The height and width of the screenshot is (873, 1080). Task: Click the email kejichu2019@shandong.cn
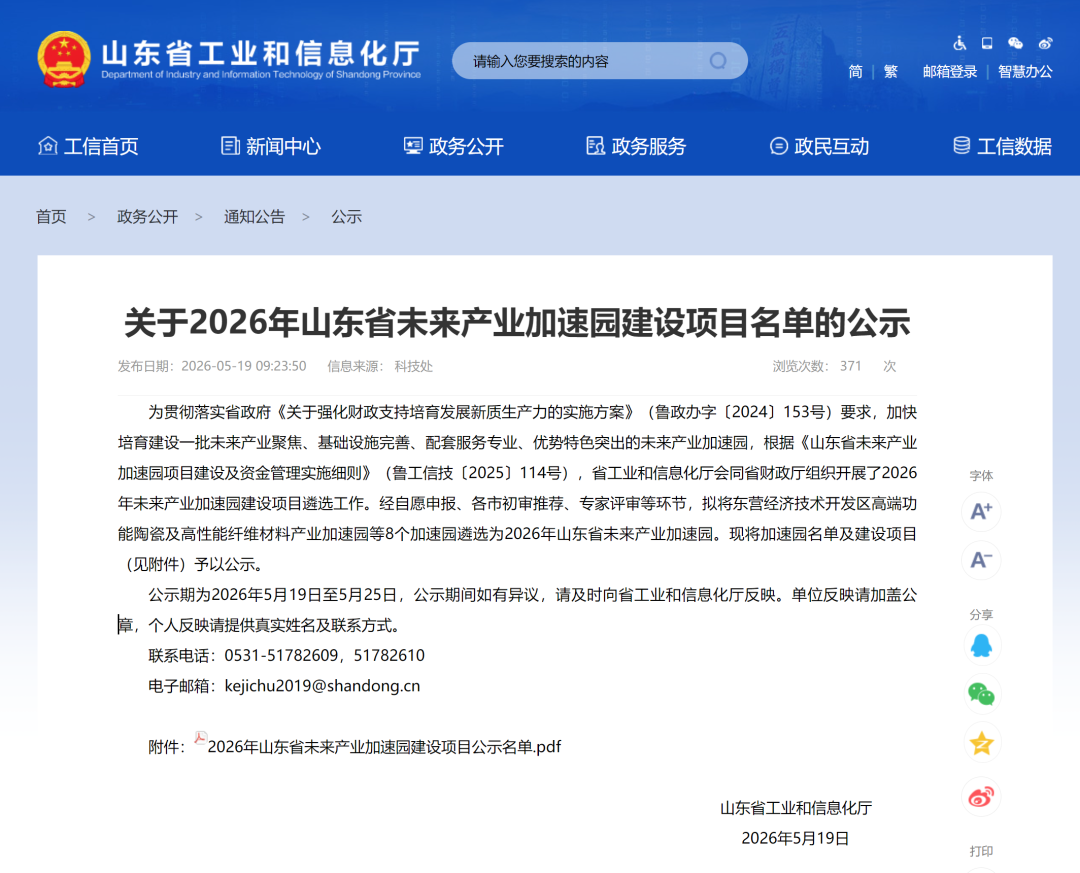pos(322,686)
